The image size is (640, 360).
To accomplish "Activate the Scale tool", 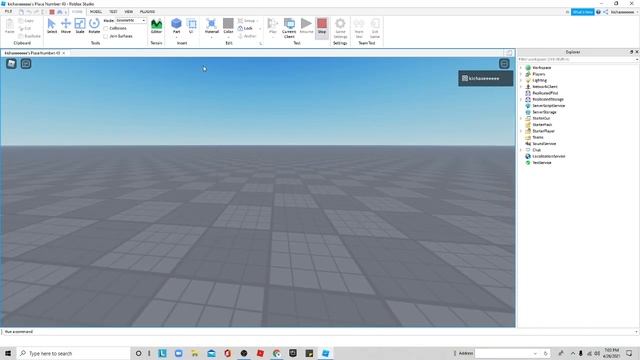I will (80, 26).
